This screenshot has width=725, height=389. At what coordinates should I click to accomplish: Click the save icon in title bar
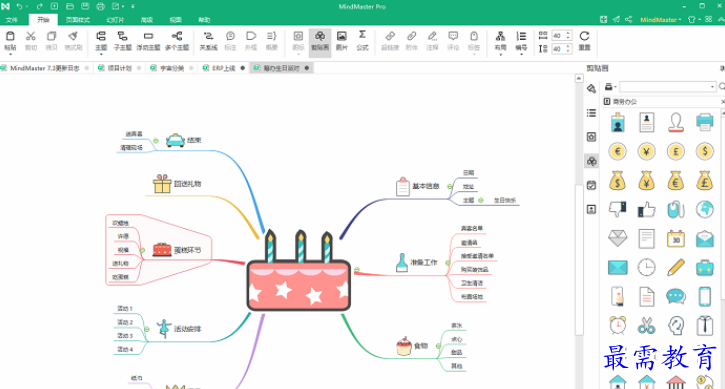pyautogui.click(x=85, y=6)
